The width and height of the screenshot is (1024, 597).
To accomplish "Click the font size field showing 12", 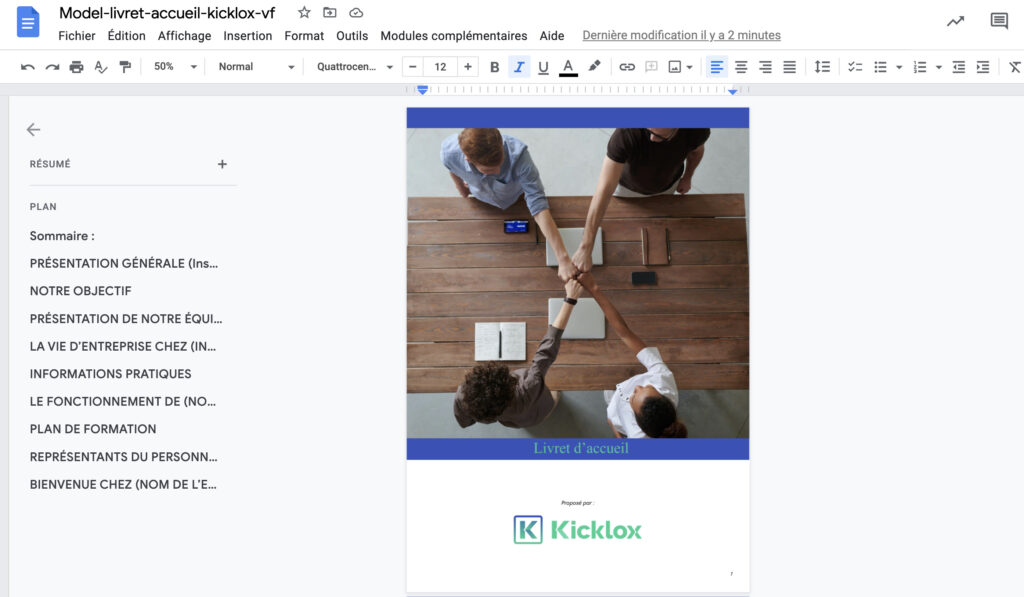I will click(x=440, y=67).
